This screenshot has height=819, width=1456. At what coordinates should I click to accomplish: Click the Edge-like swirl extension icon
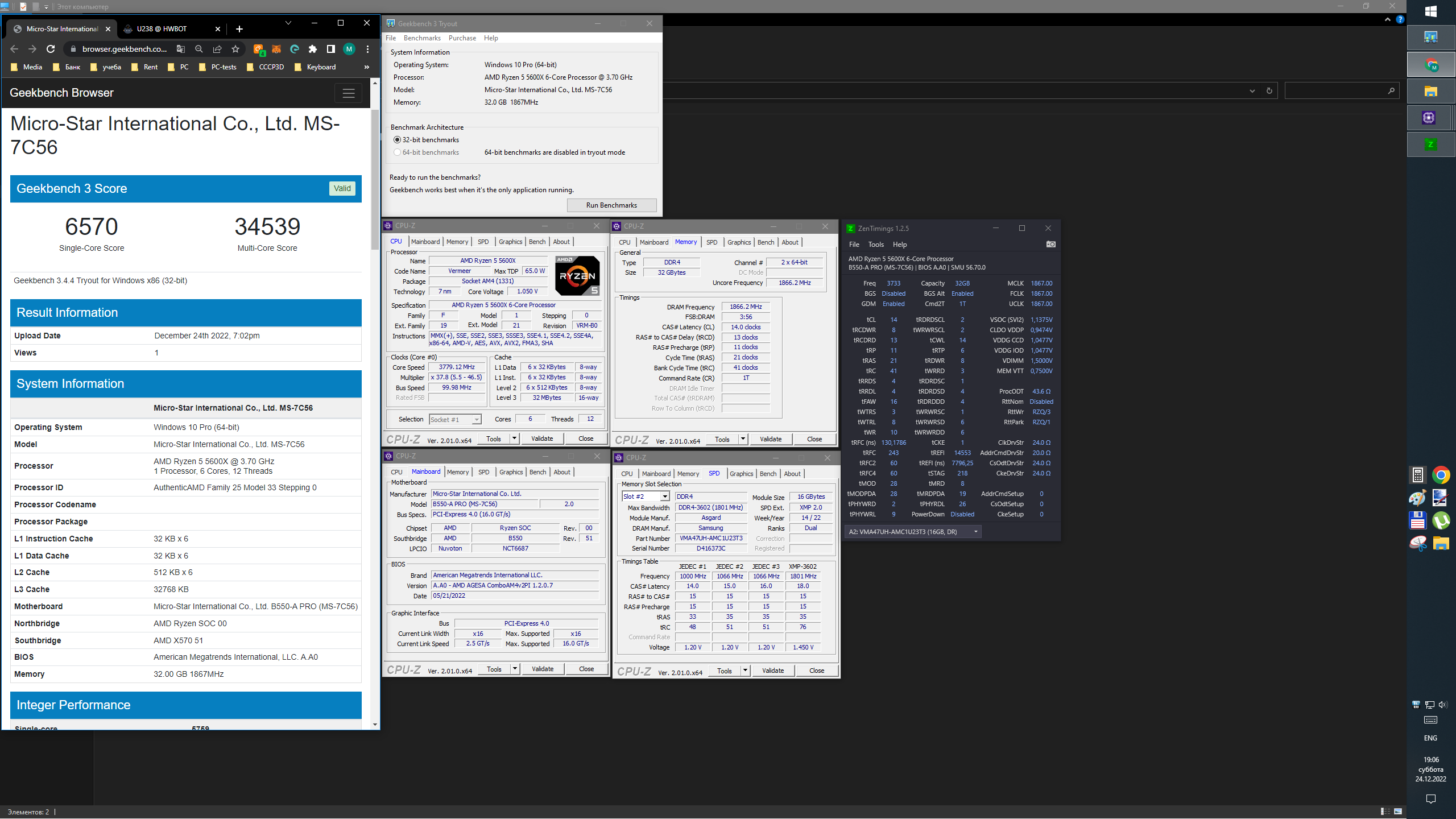click(295, 49)
